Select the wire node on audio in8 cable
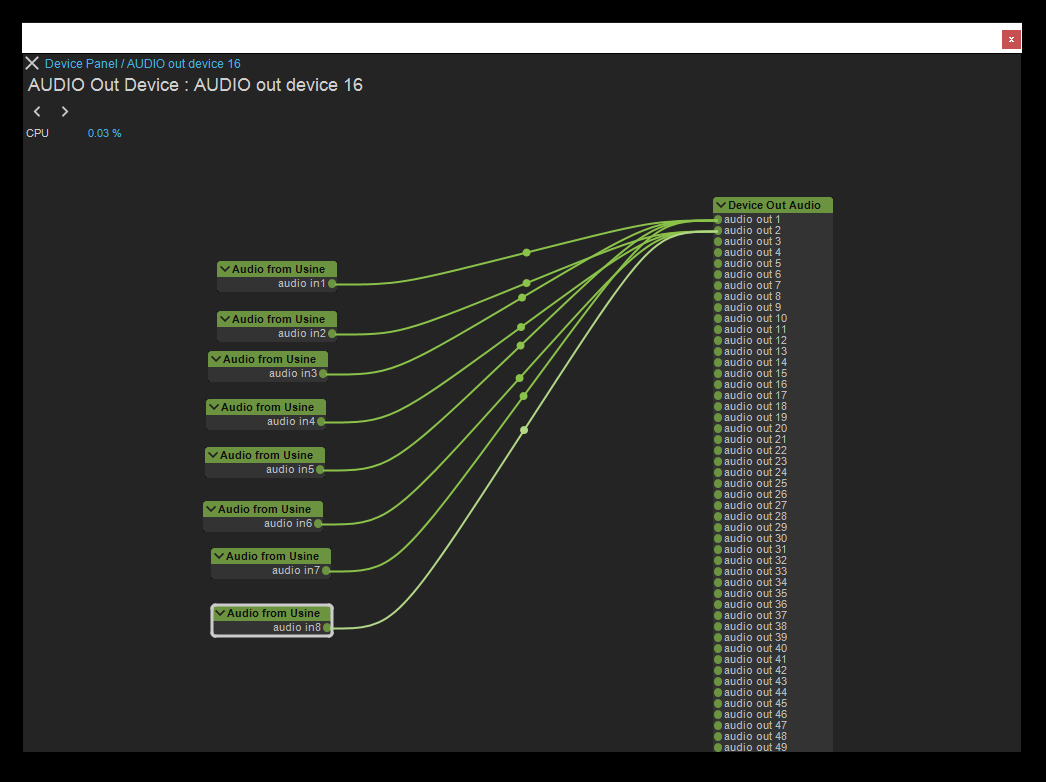1046x782 pixels. [x=524, y=430]
